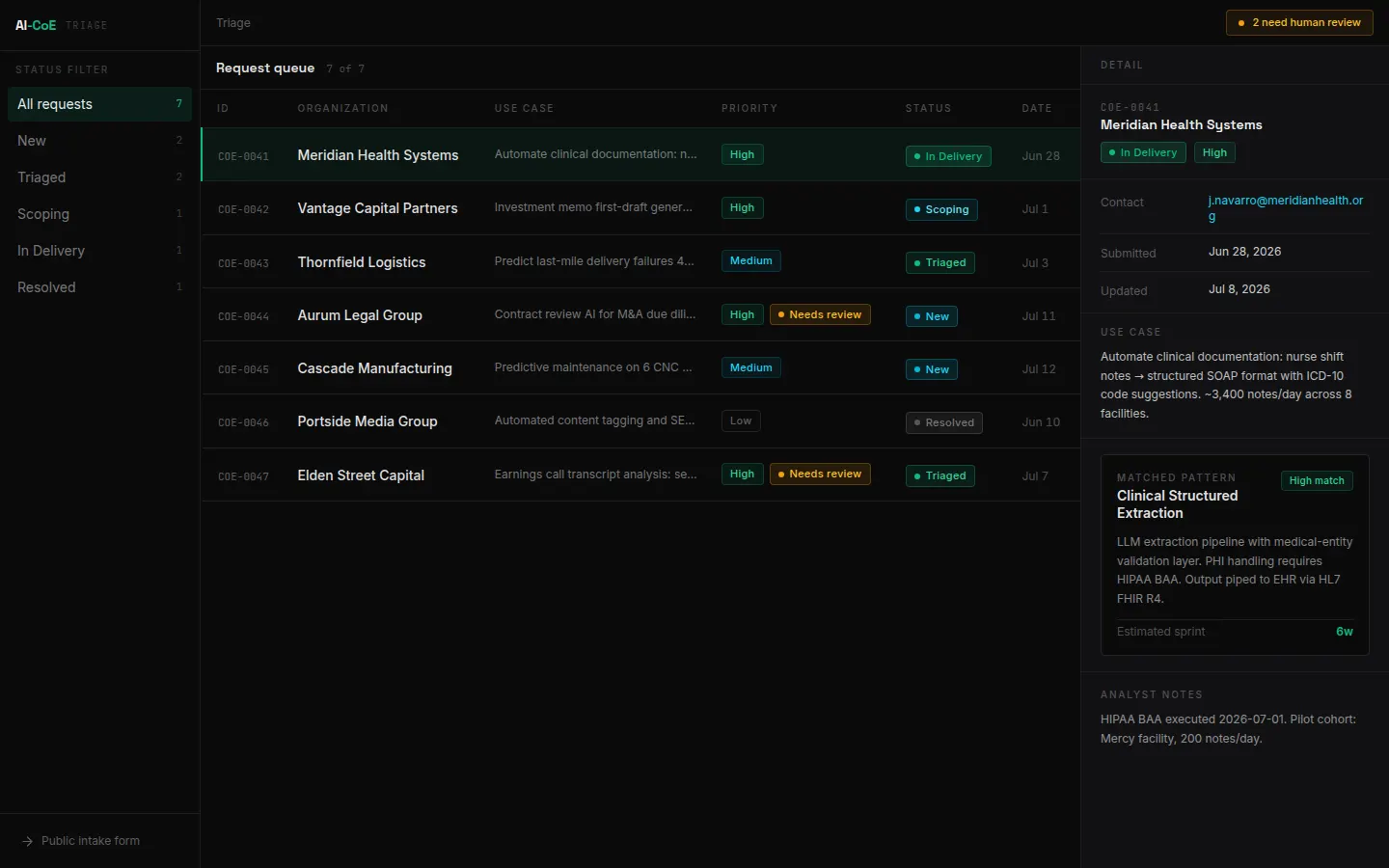Filter the queue by Resolved status
This screenshot has width=1389, height=868.
point(99,287)
